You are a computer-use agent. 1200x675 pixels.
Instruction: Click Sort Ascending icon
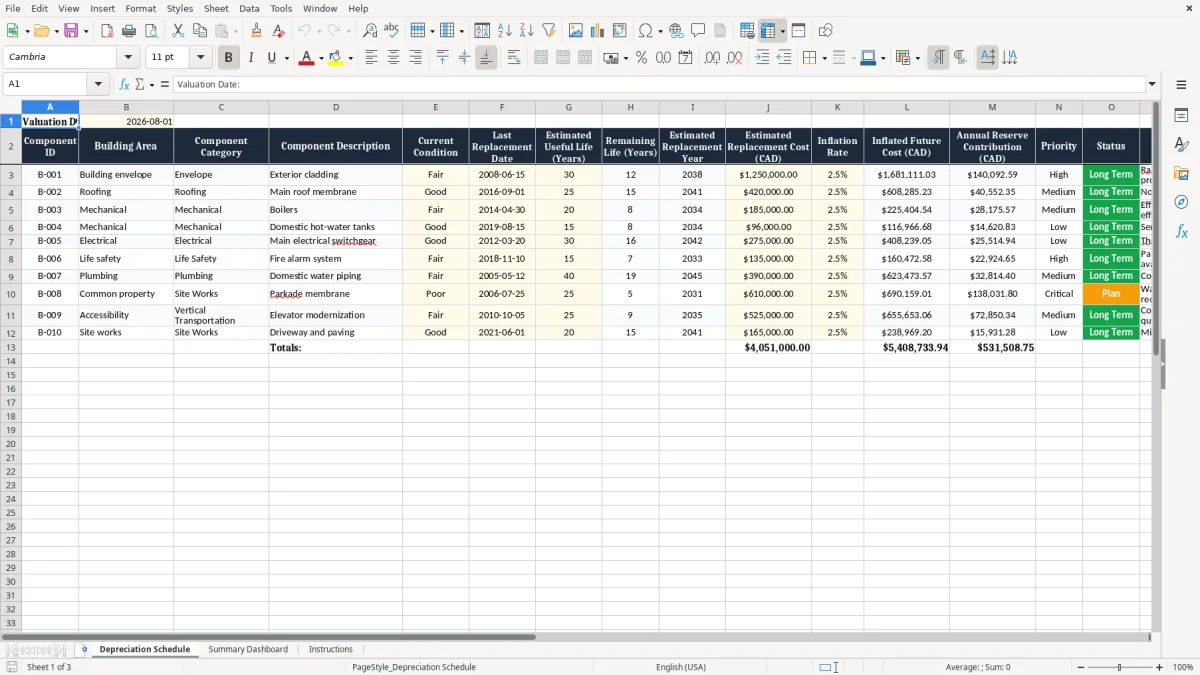pos(504,31)
